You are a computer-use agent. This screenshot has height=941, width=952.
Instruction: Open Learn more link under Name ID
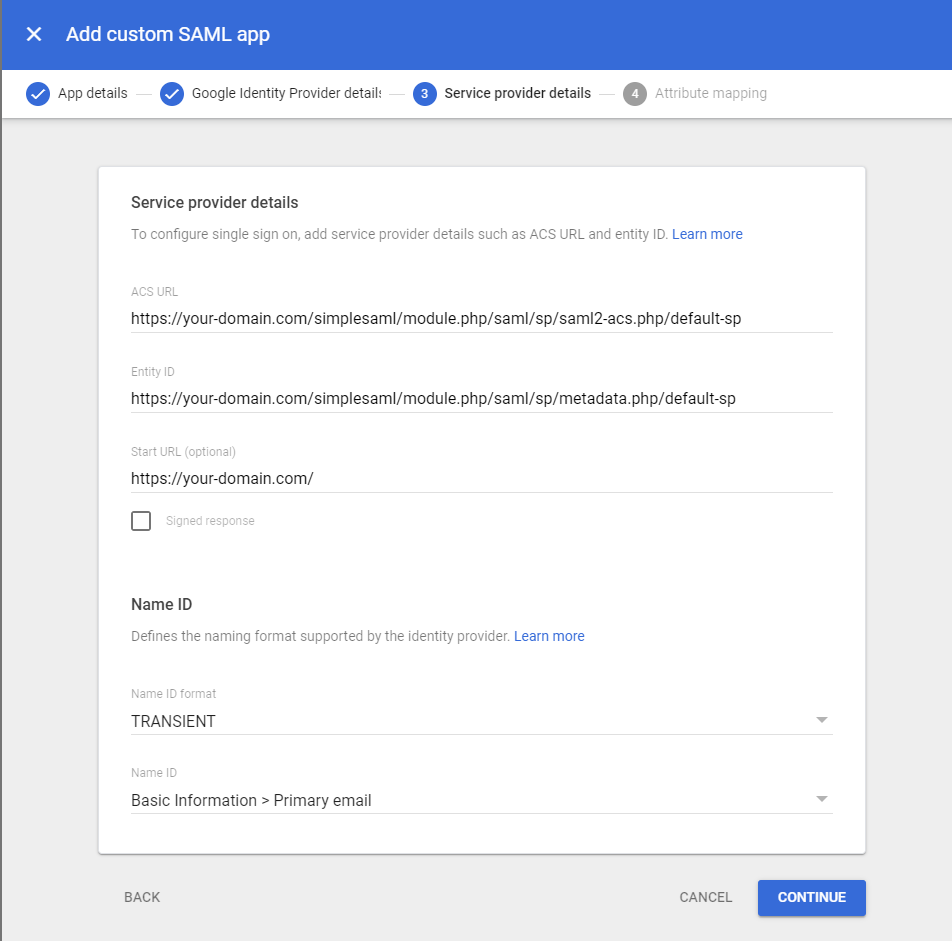(549, 636)
